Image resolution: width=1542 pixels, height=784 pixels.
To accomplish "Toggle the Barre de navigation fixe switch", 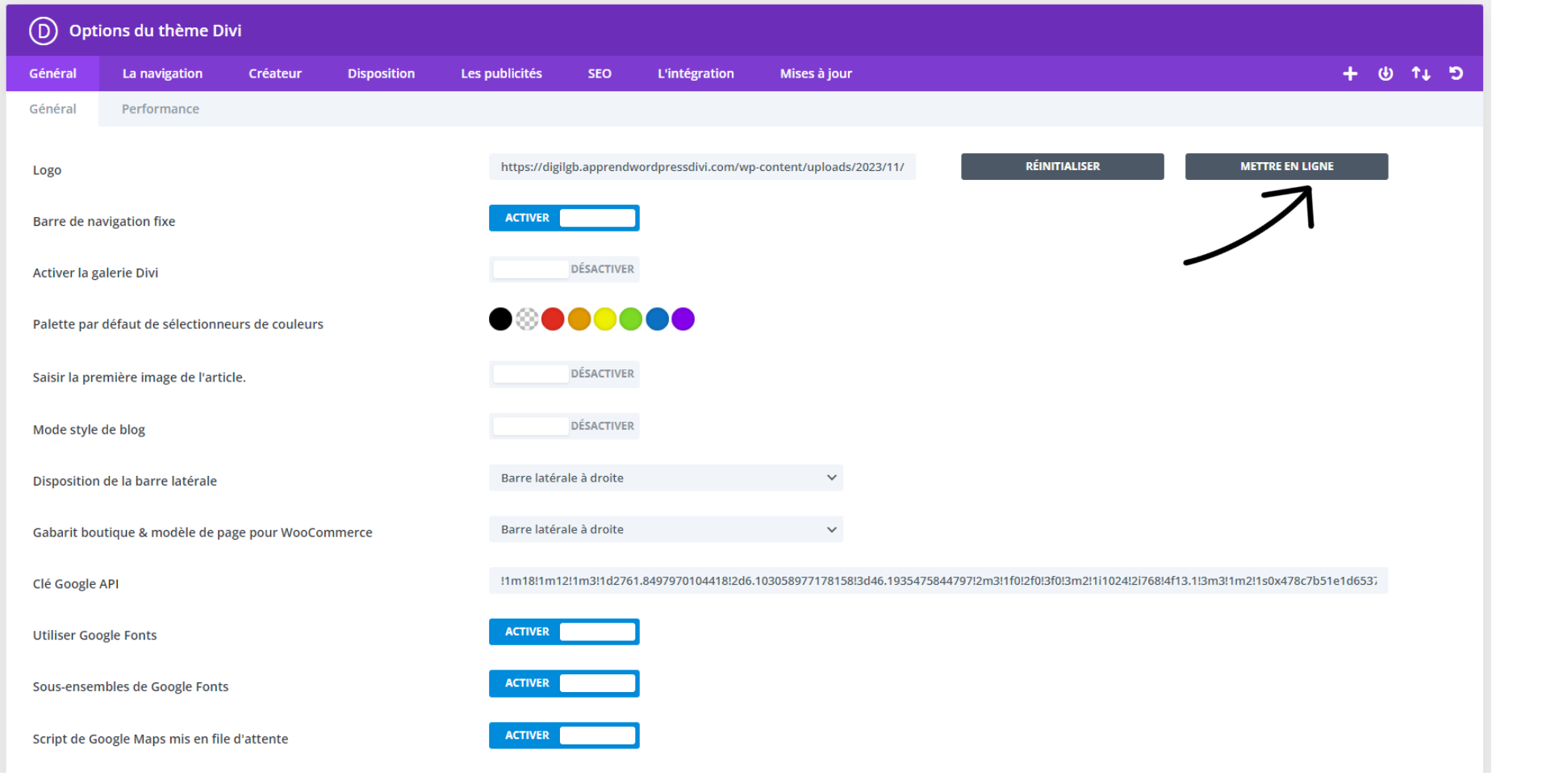I will (564, 218).
